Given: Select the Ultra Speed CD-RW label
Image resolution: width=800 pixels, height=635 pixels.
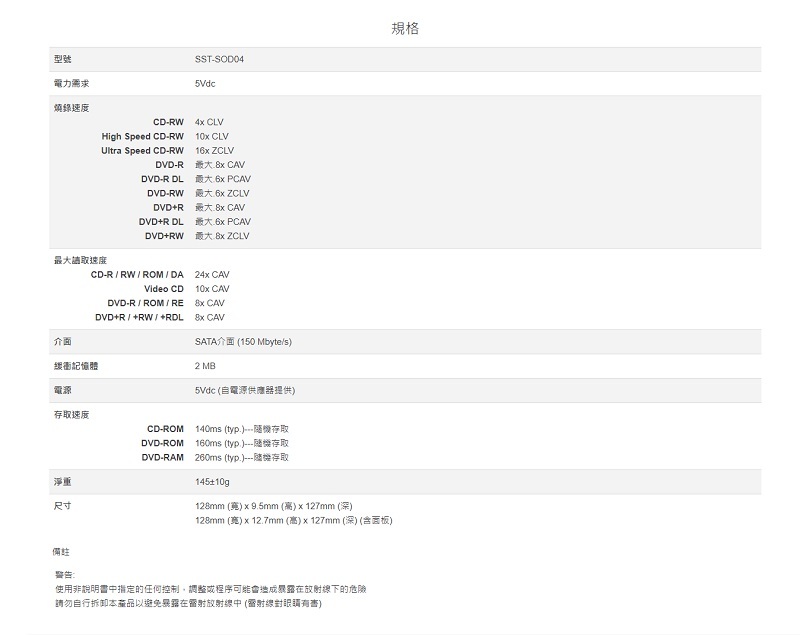Looking at the screenshot, I should 142,151.
